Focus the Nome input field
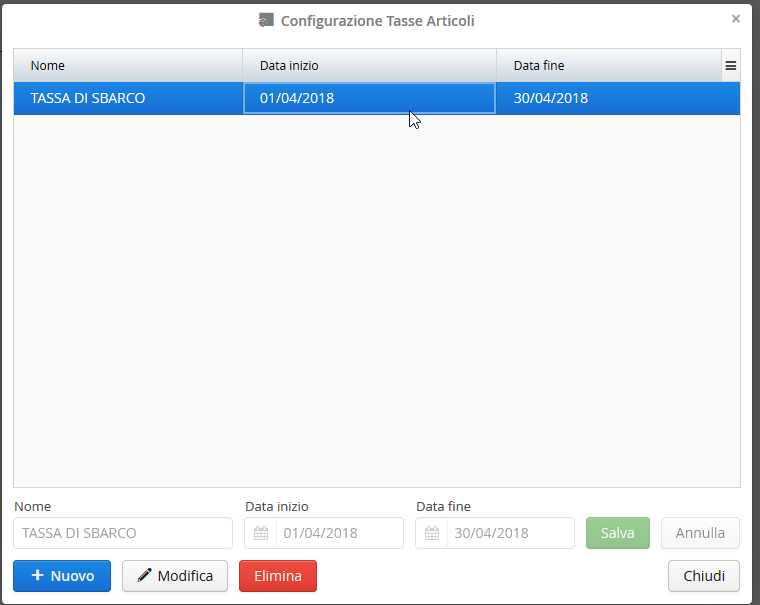Viewport: 760px width, 605px height. coord(123,533)
